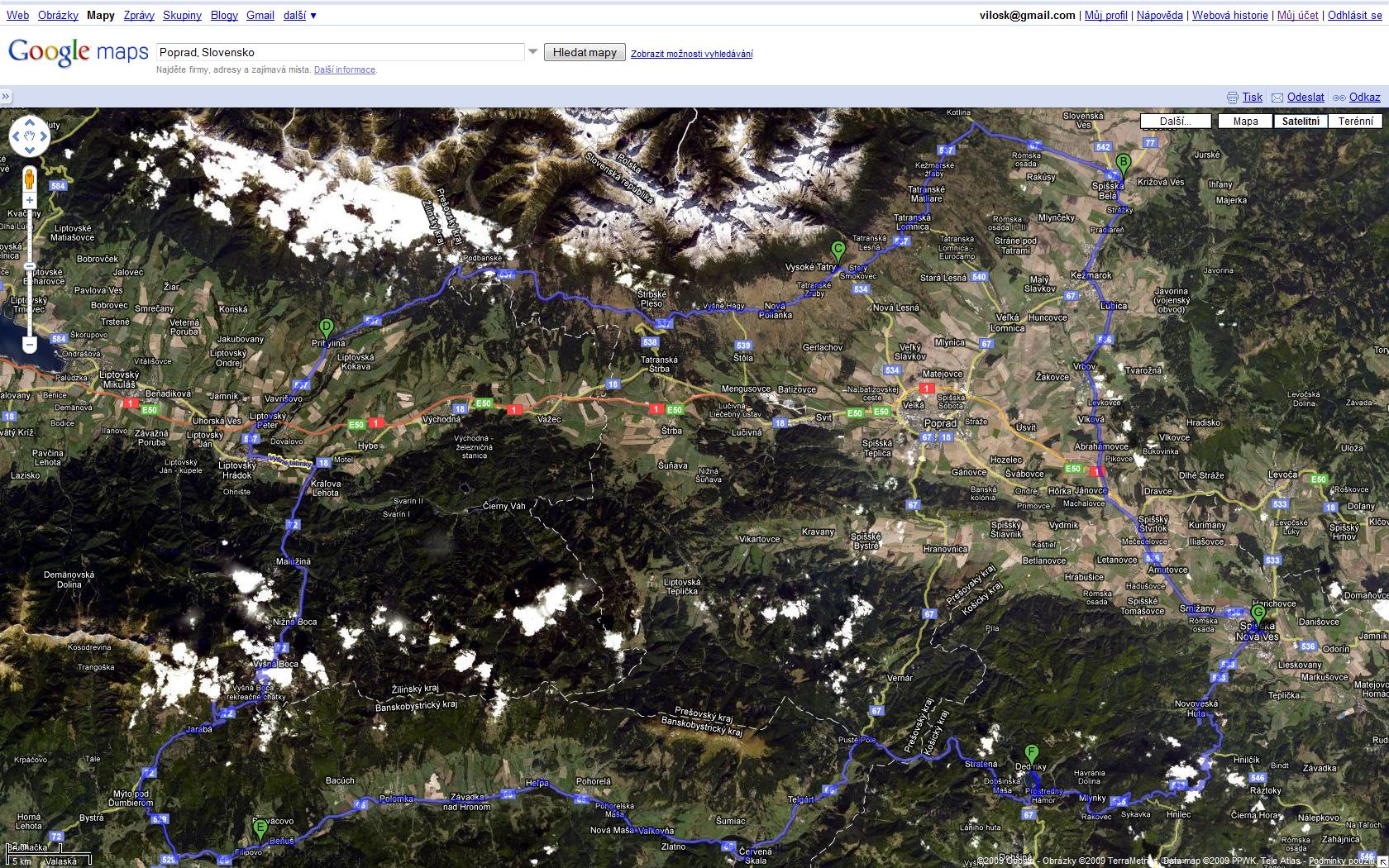The height and width of the screenshot is (868, 1389).
Task: Pan the map left with the arrow control
Action: (x=17, y=136)
